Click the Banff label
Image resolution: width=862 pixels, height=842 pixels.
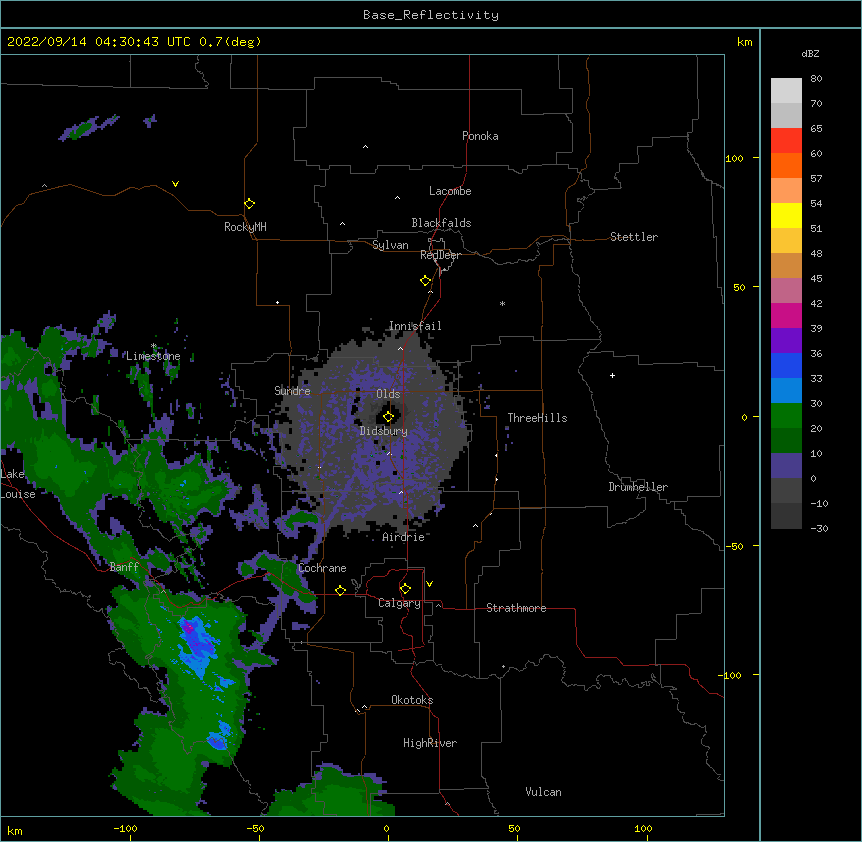pos(124,567)
